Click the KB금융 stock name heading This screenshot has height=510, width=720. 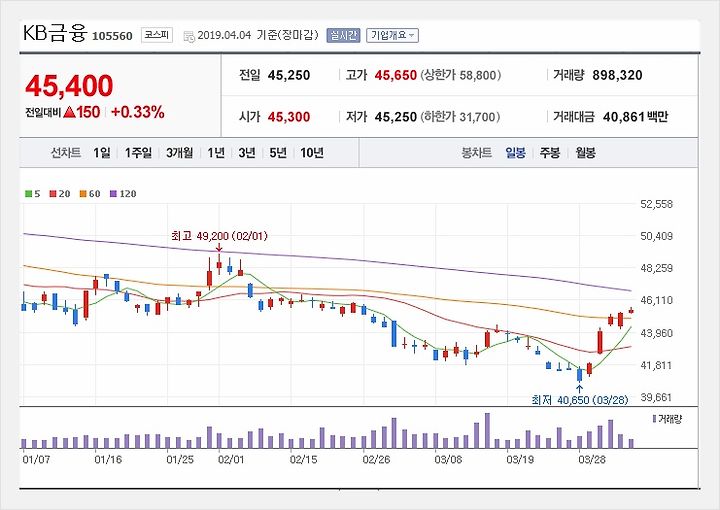coord(55,34)
